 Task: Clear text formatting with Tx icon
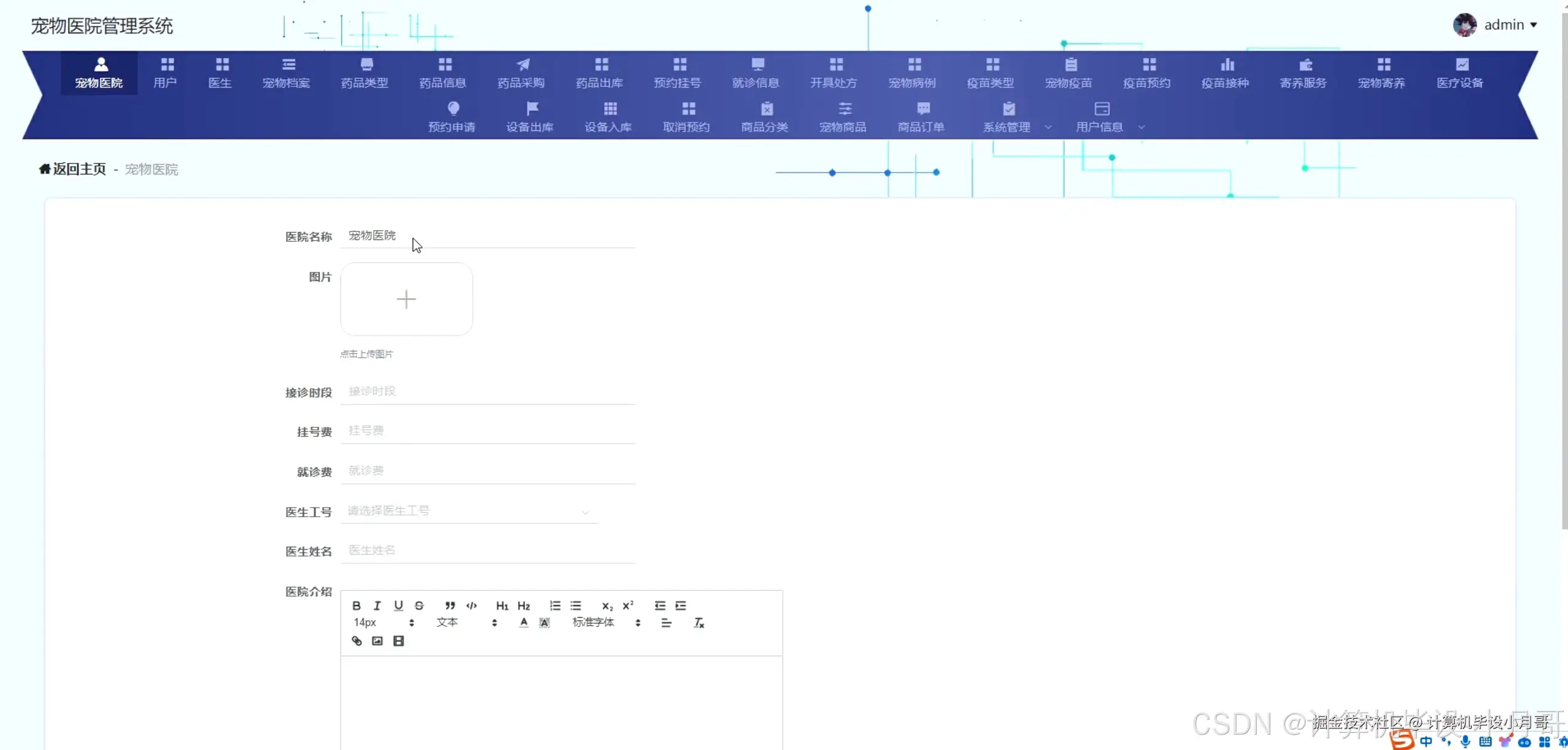(699, 623)
